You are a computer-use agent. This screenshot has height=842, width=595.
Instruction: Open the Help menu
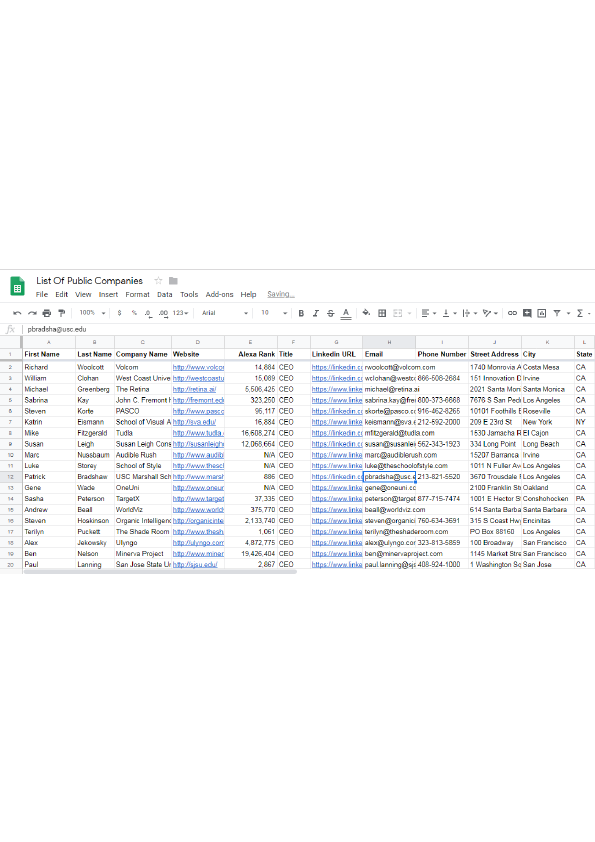(248, 294)
